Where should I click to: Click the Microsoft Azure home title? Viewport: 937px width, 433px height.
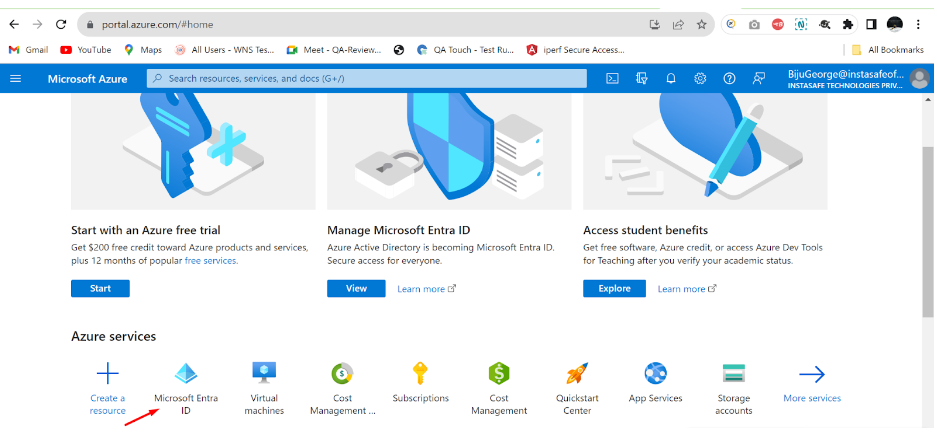[87, 79]
